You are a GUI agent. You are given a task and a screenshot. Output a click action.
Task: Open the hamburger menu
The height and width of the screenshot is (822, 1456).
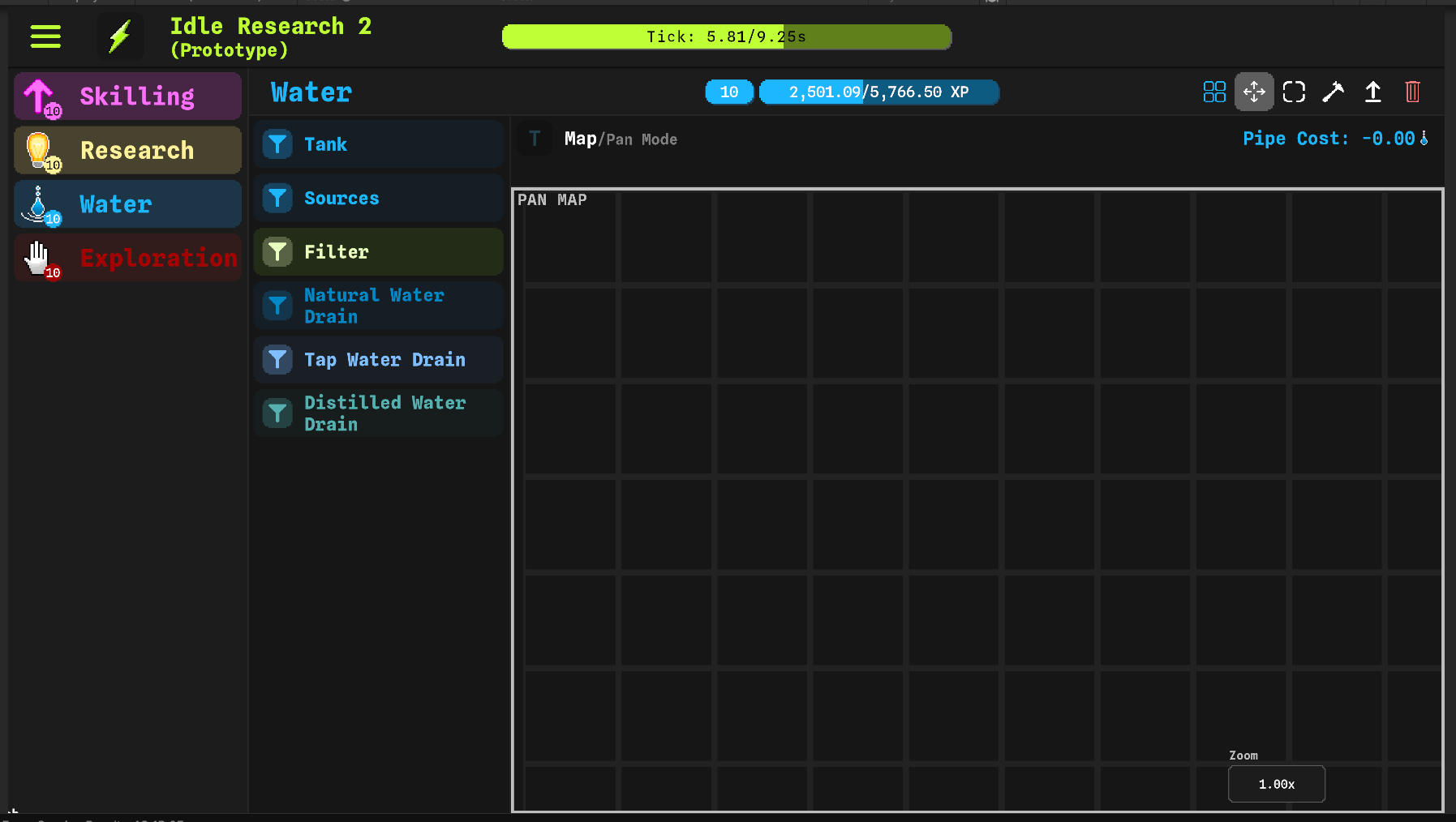point(45,36)
